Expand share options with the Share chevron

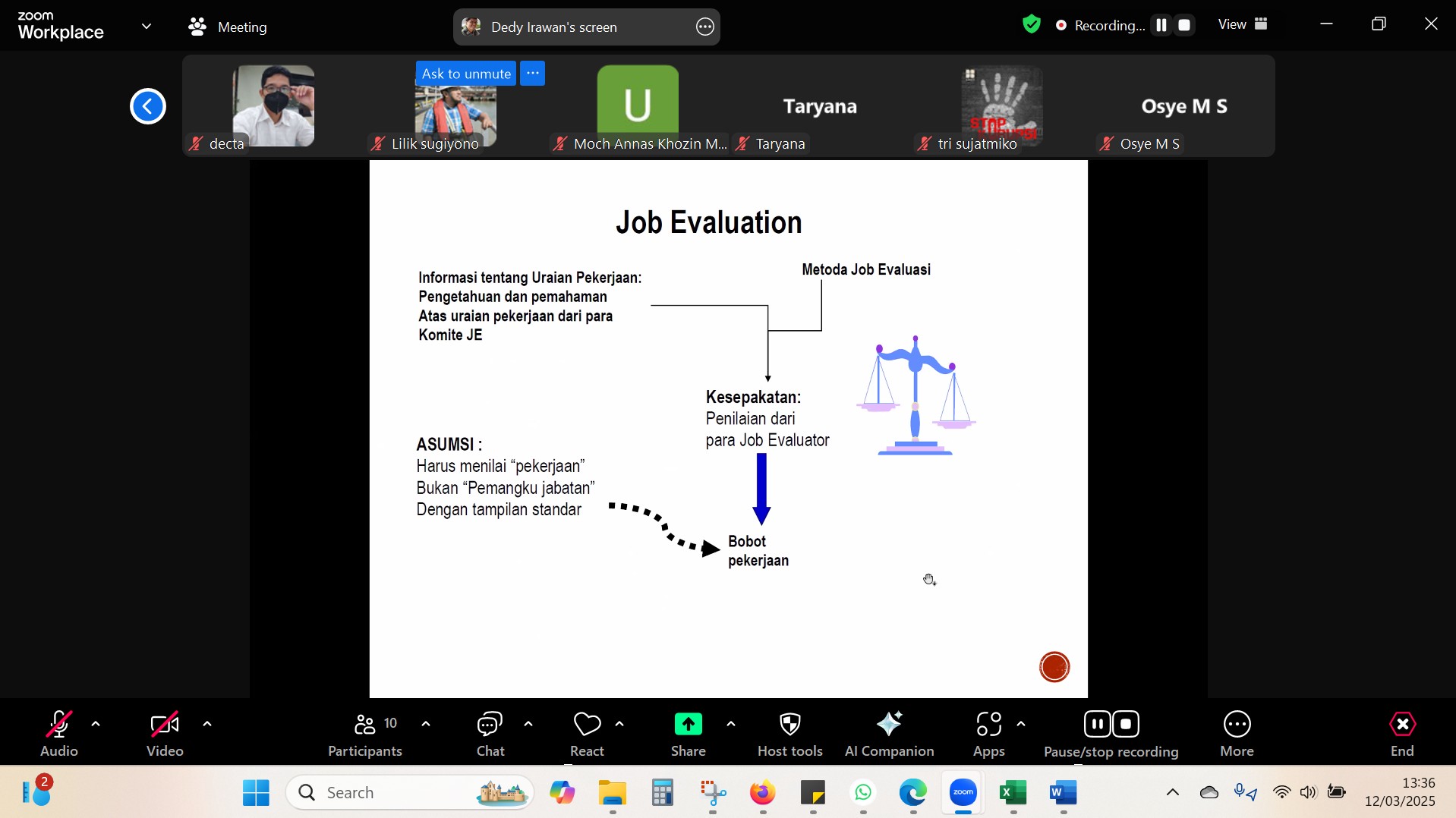[x=730, y=723]
